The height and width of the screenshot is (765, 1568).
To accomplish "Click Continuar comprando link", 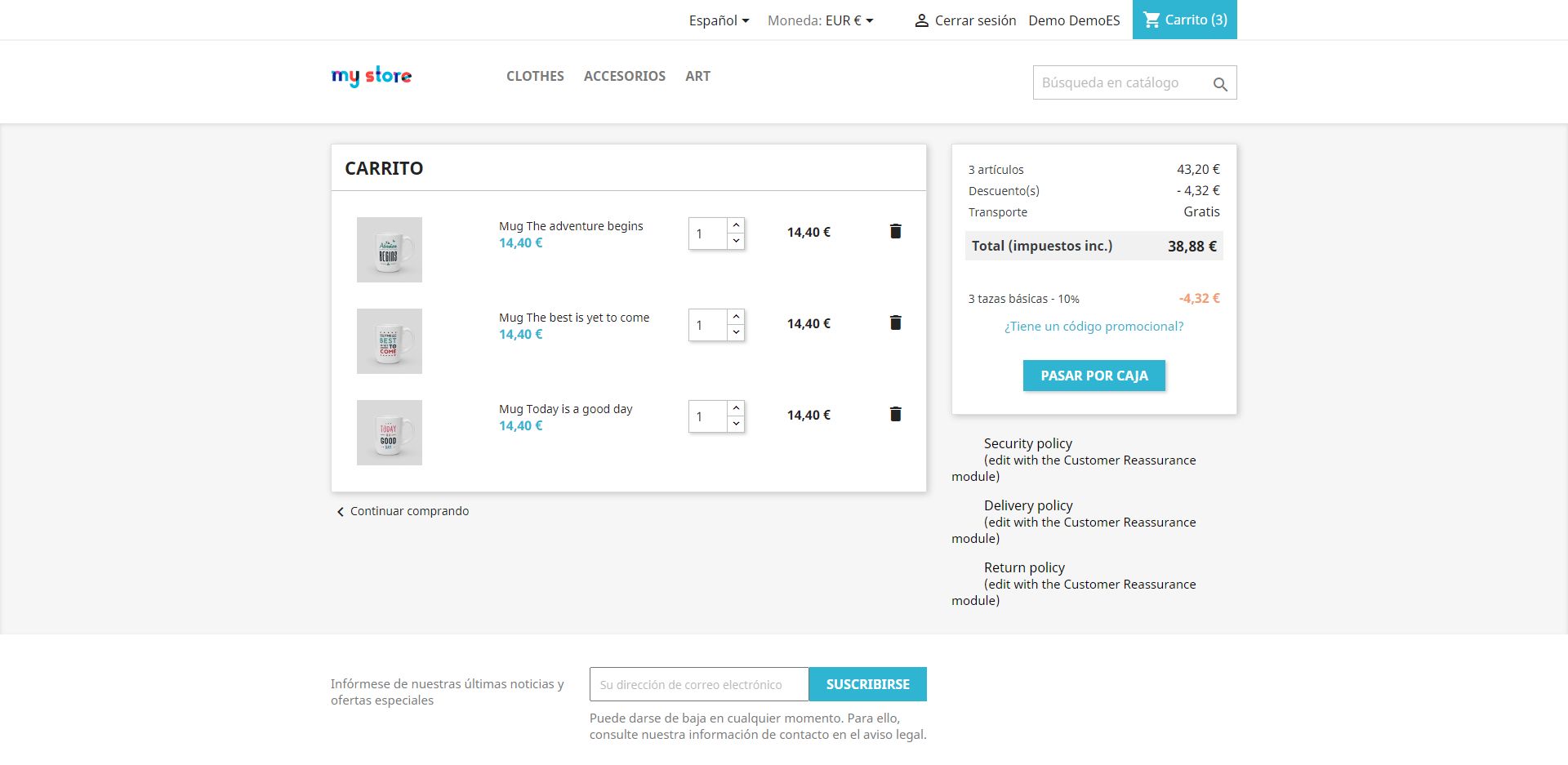I will click(409, 511).
